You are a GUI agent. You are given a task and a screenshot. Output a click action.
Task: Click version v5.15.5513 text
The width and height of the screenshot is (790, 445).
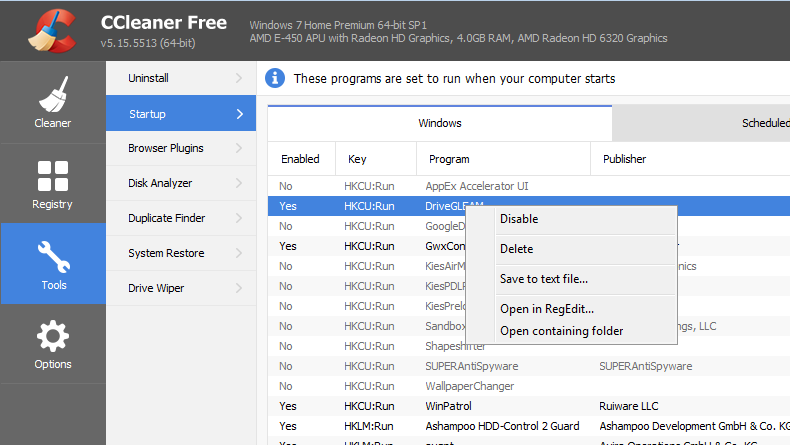tap(148, 43)
